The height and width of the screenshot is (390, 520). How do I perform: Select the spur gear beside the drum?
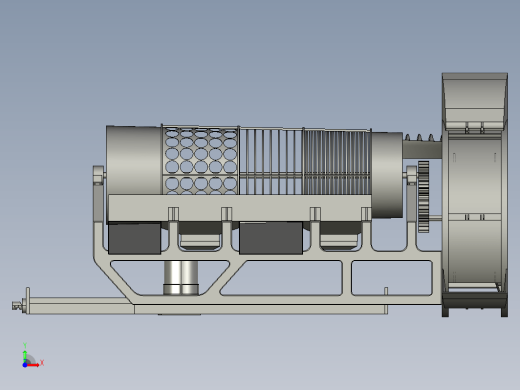point(423,197)
